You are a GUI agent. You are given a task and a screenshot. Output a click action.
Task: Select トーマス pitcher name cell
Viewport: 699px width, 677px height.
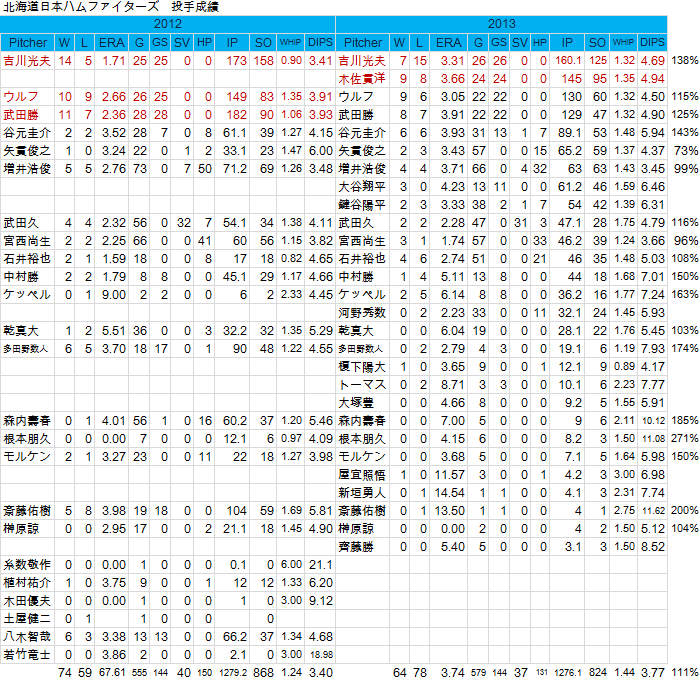click(x=362, y=385)
